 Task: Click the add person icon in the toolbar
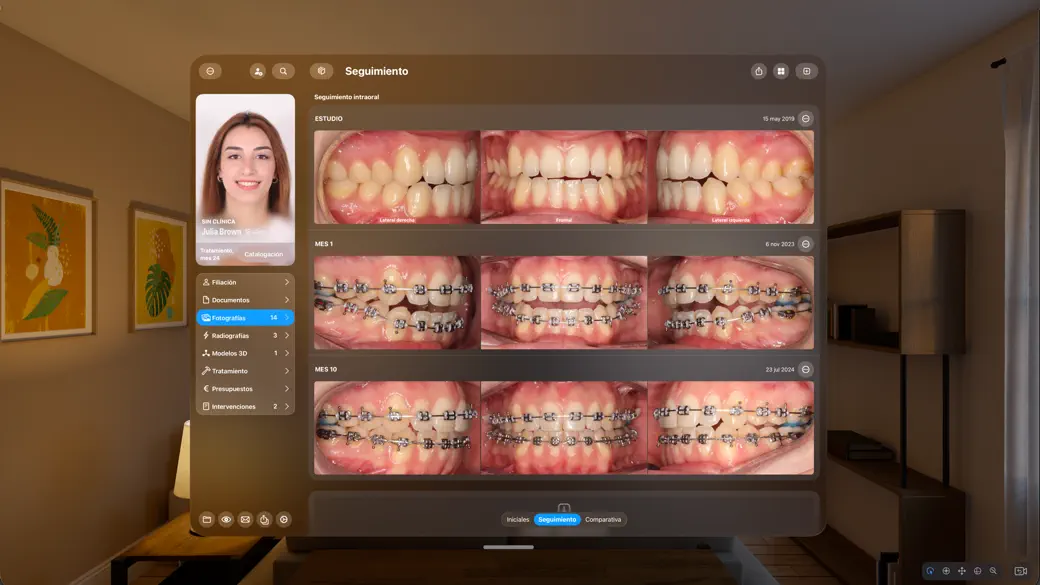pos(257,71)
